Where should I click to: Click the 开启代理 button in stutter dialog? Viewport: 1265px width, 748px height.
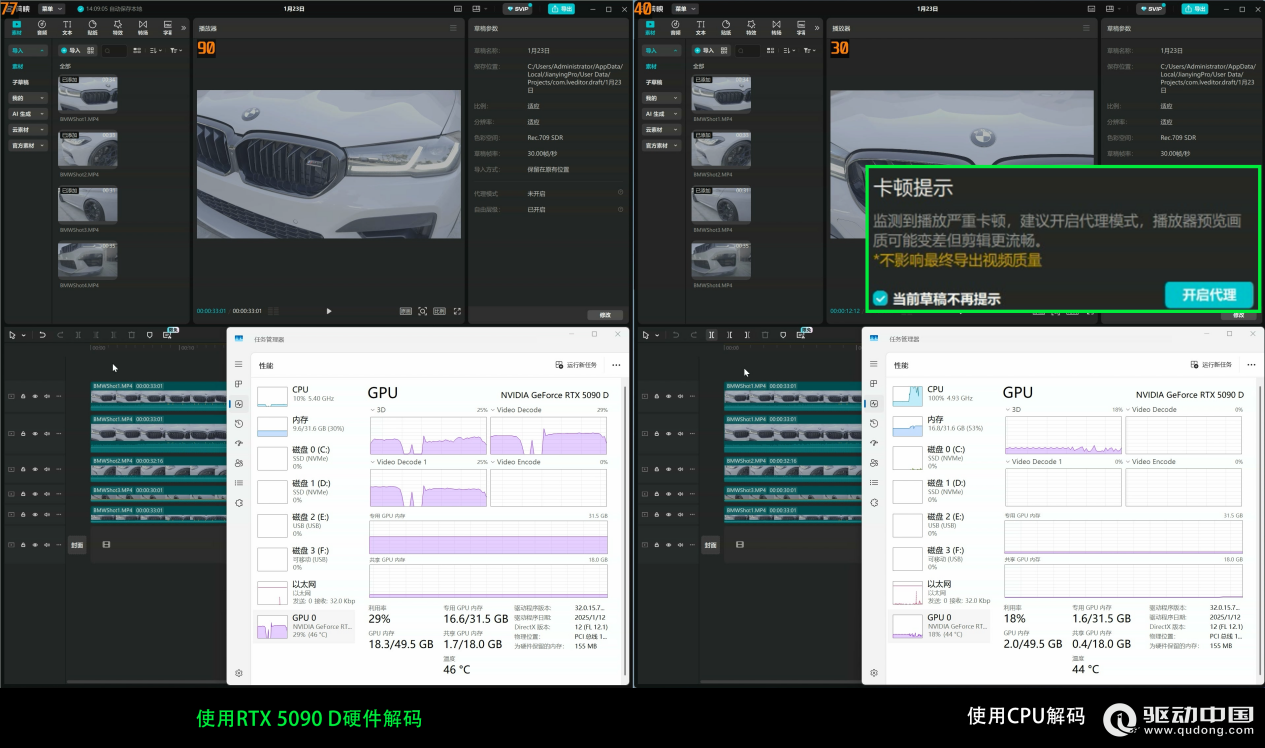pyautogui.click(x=1209, y=294)
